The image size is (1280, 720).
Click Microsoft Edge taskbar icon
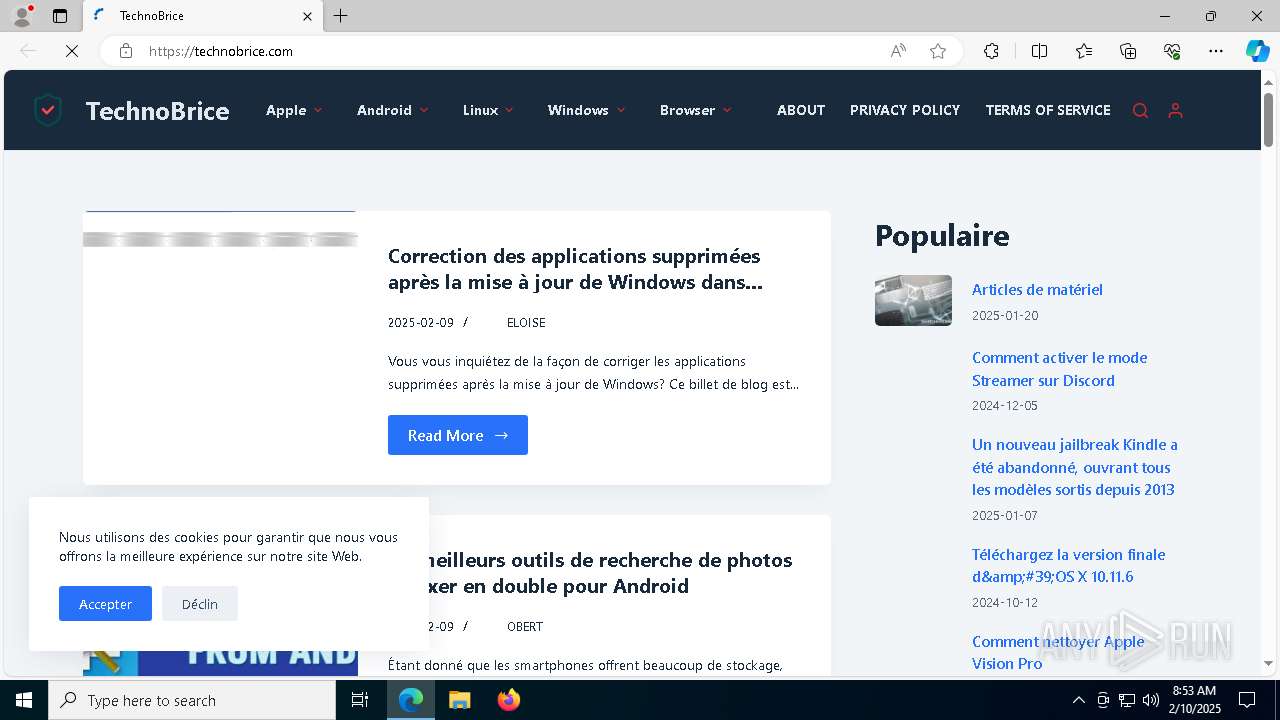coord(411,700)
